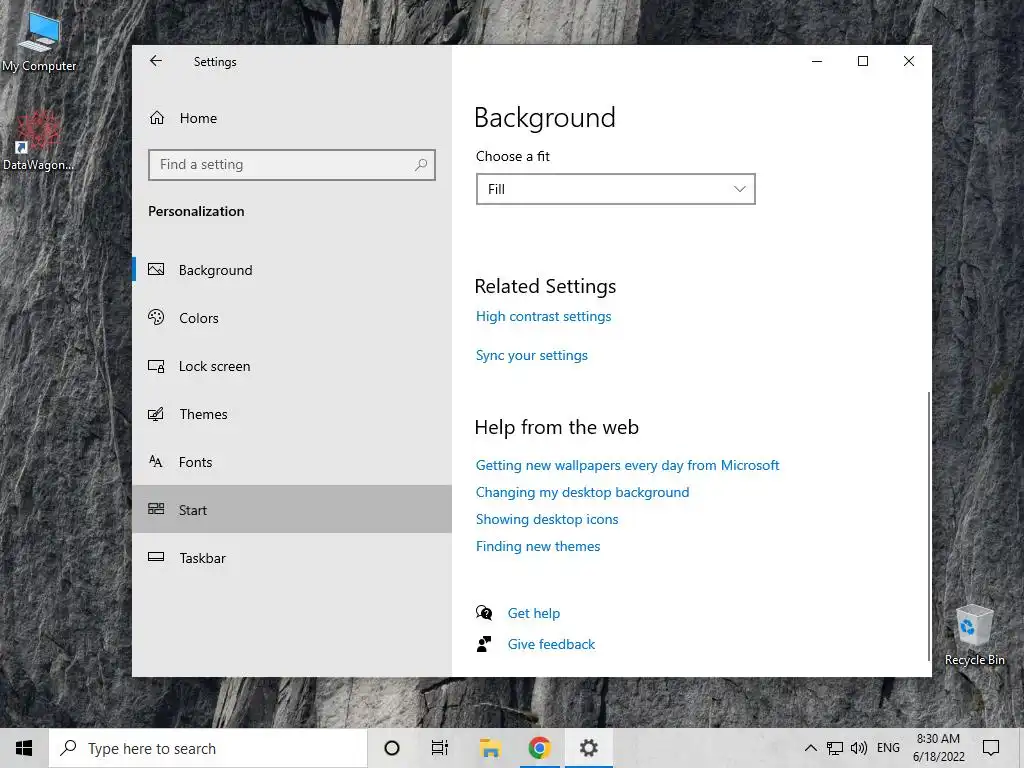Open Getting new wallpapers every day link

tap(627, 465)
